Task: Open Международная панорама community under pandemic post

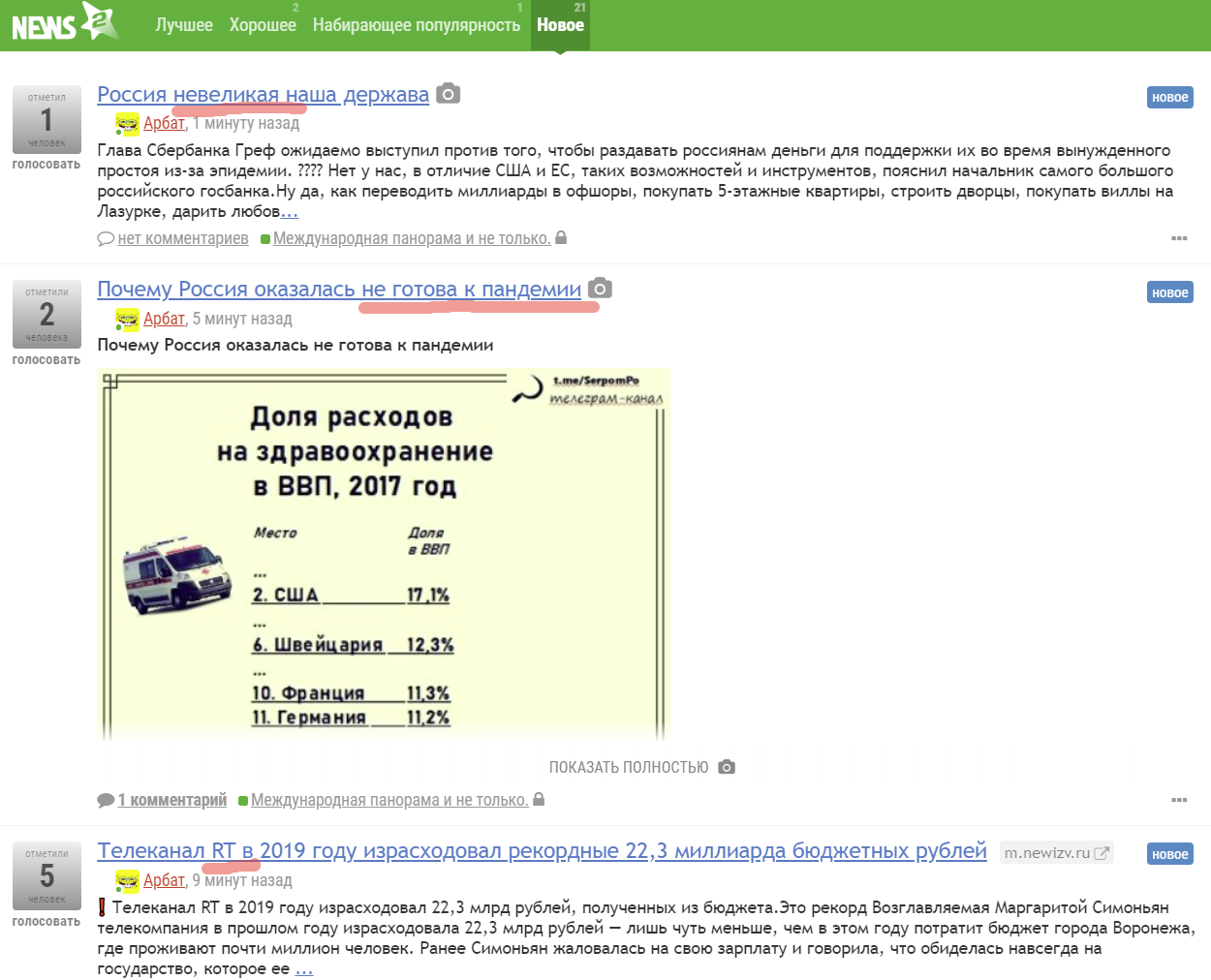Action: [389, 800]
